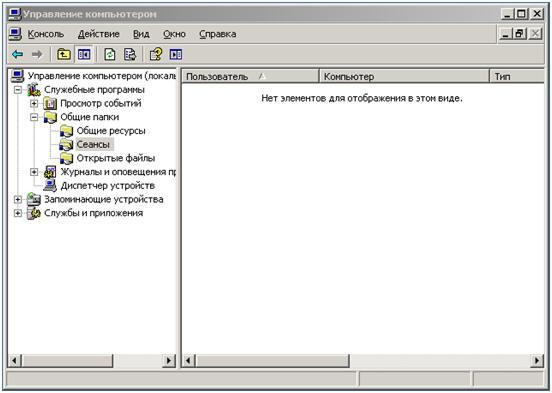Restore the inner console child window
Screen dimensions: 552x393
(519, 34)
